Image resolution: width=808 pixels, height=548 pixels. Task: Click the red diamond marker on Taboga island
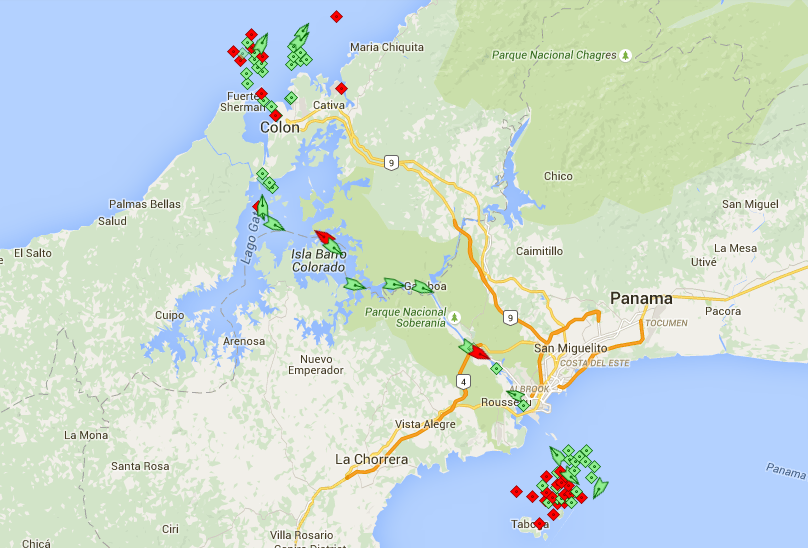tap(540, 523)
